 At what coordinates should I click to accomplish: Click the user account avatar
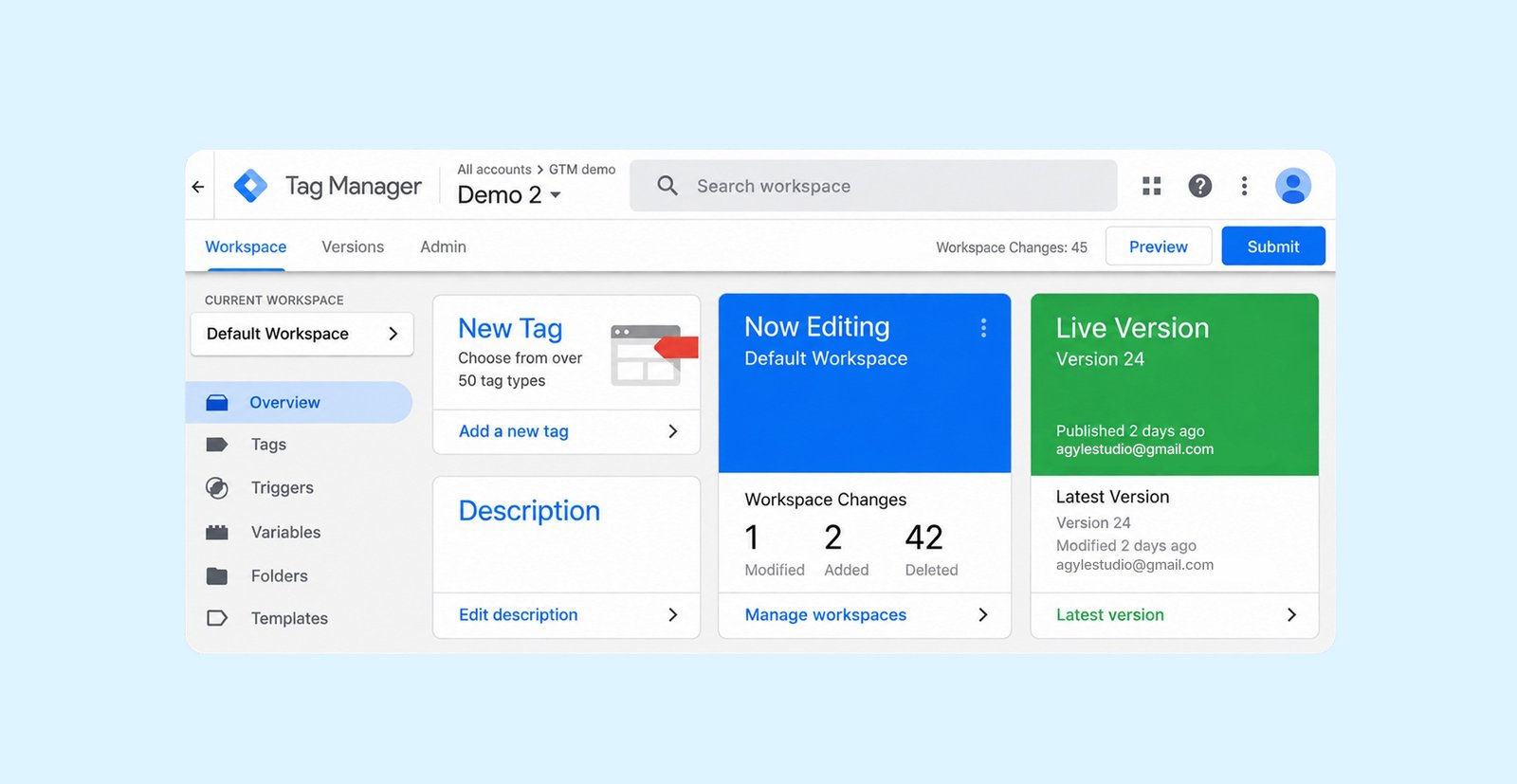click(1293, 186)
